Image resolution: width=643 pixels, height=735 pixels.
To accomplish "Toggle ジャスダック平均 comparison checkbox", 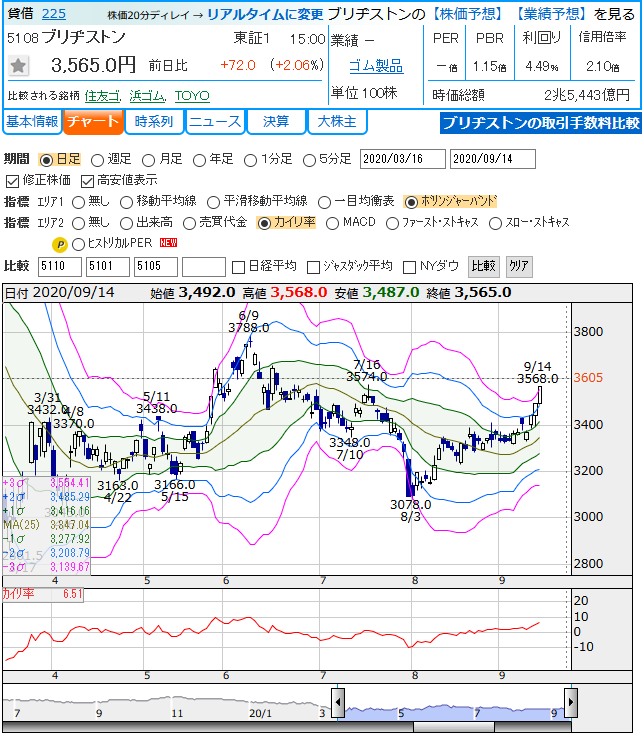I will [313, 268].
